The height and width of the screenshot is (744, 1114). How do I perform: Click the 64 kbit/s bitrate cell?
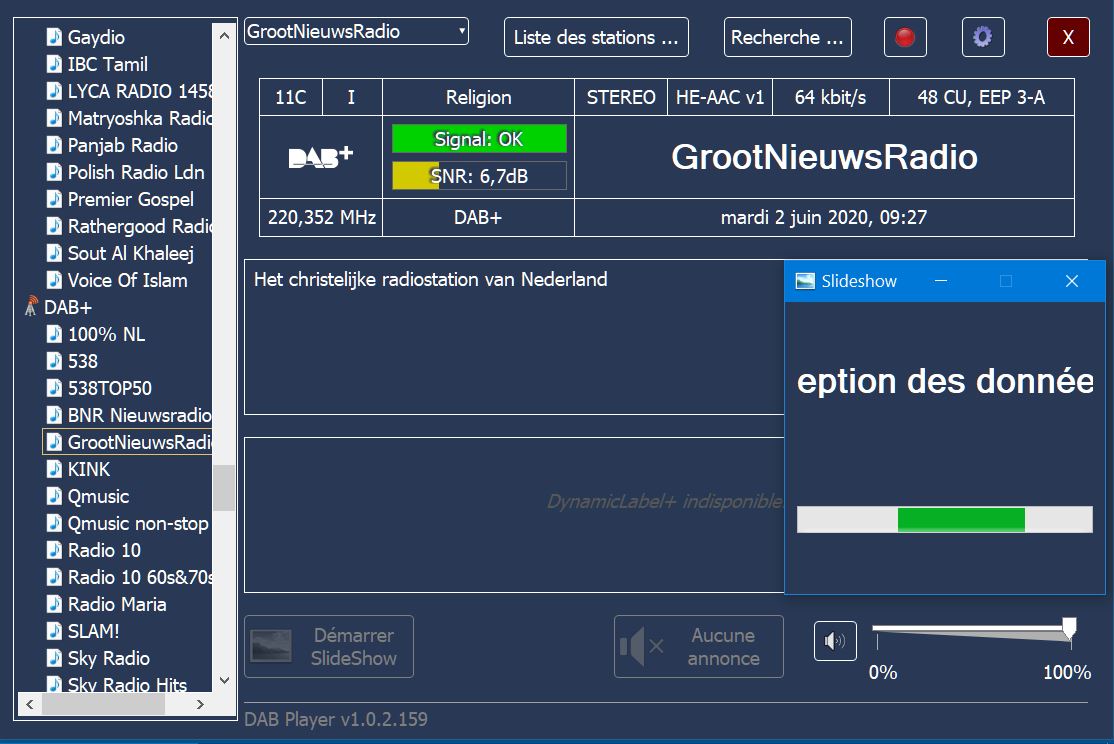pos(831,97)
